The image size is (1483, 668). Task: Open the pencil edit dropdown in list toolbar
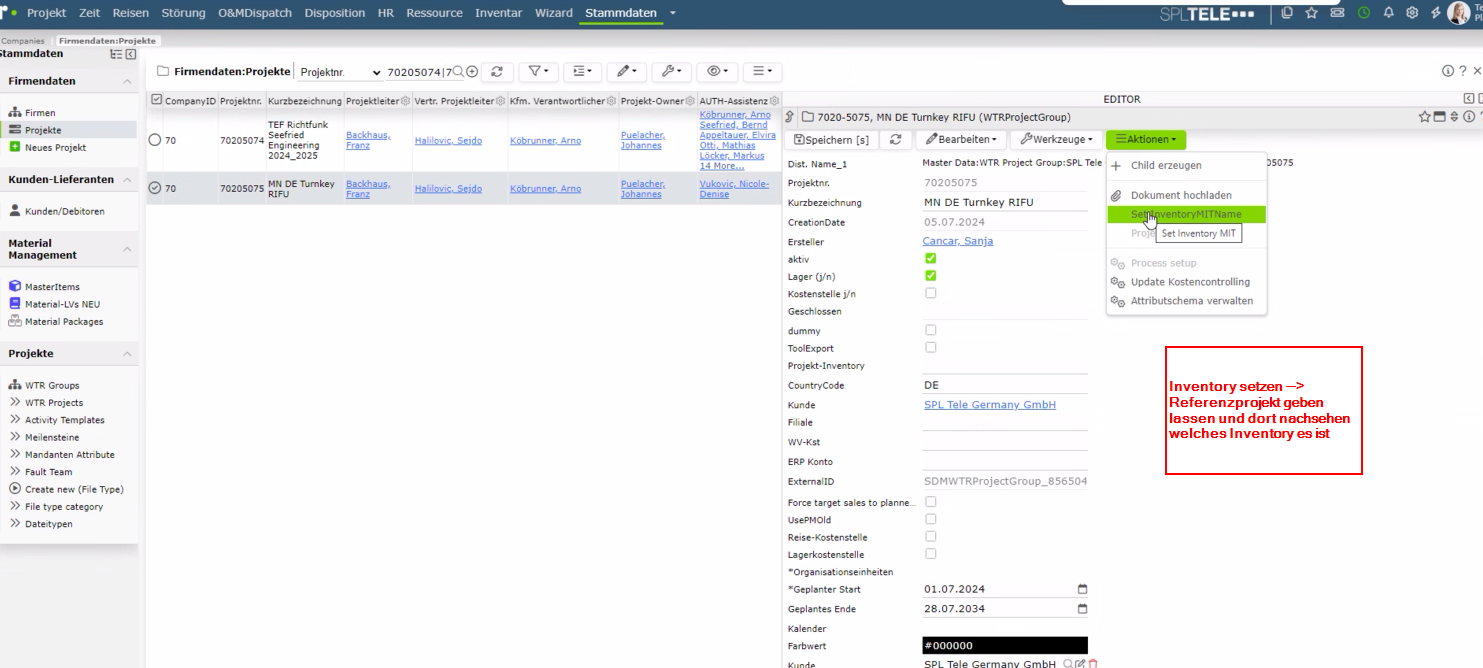(x=627, y=72)
